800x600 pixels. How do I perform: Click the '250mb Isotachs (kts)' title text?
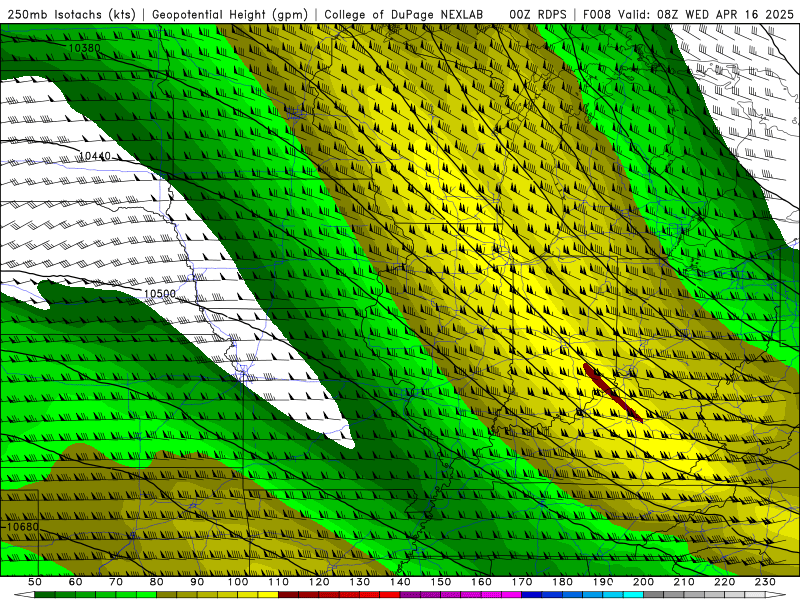pos(71,14)
